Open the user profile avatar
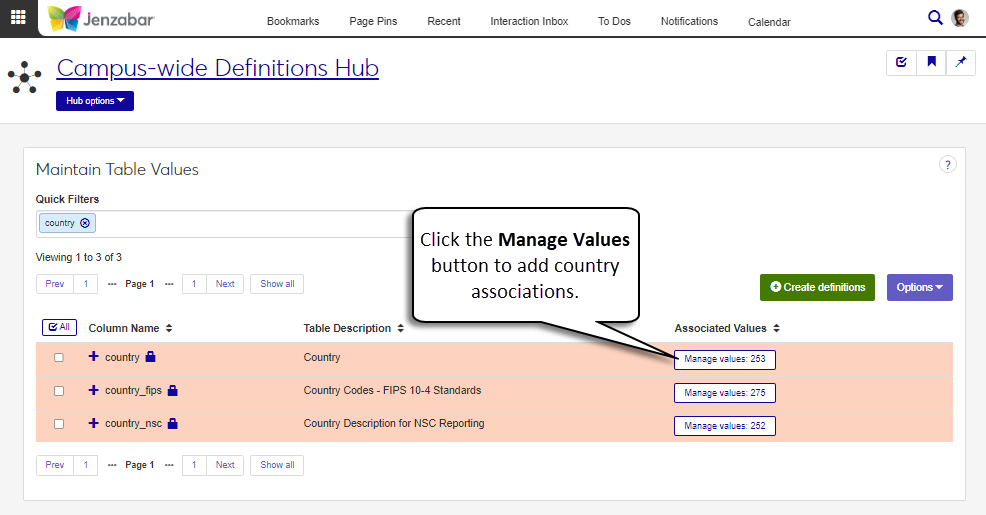The width and height of the screenshot is (986, 515). tap(960, 18)
